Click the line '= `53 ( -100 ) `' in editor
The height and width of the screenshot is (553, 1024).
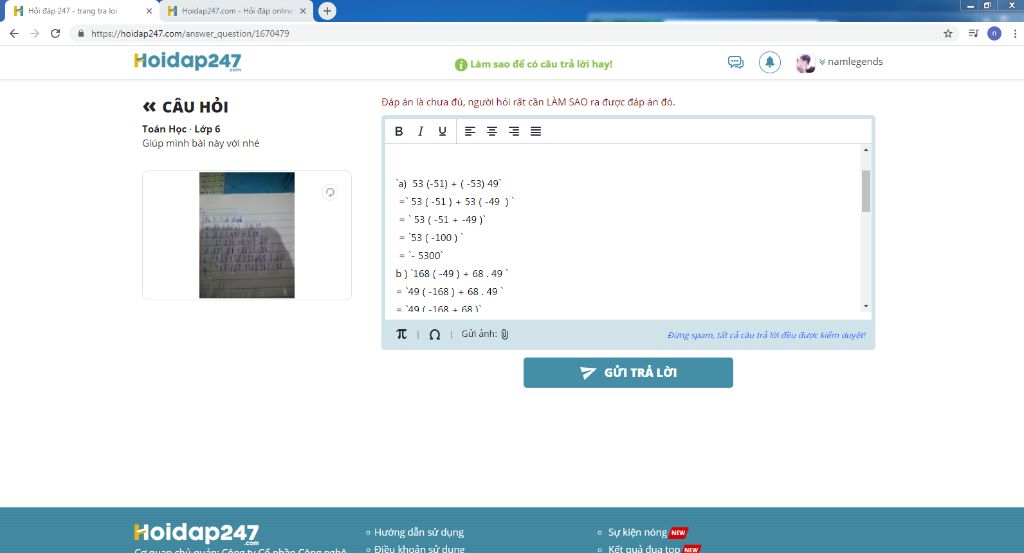click(x=431, y=238)
